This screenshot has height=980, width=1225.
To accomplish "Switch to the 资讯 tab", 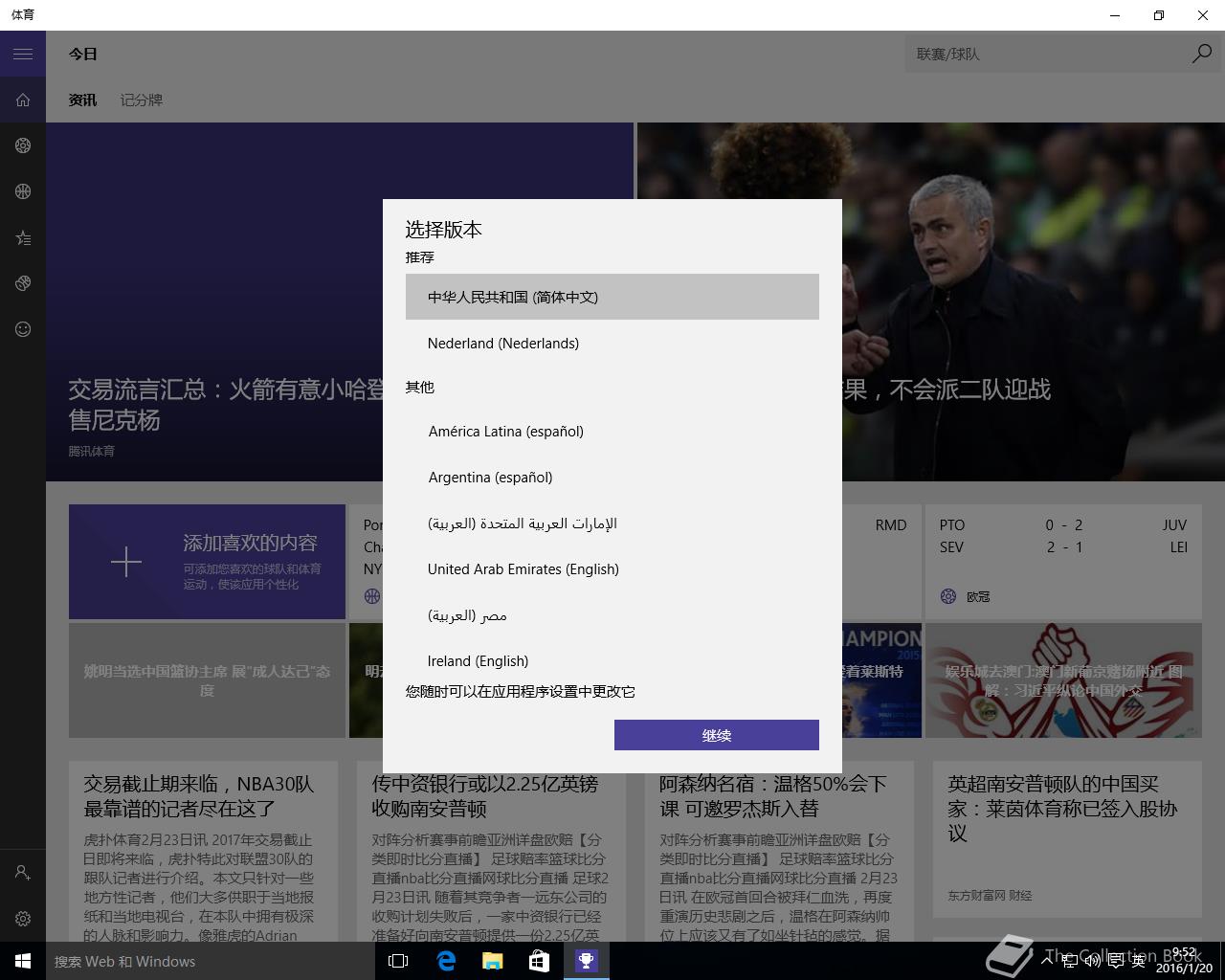I will click(82, 100).
